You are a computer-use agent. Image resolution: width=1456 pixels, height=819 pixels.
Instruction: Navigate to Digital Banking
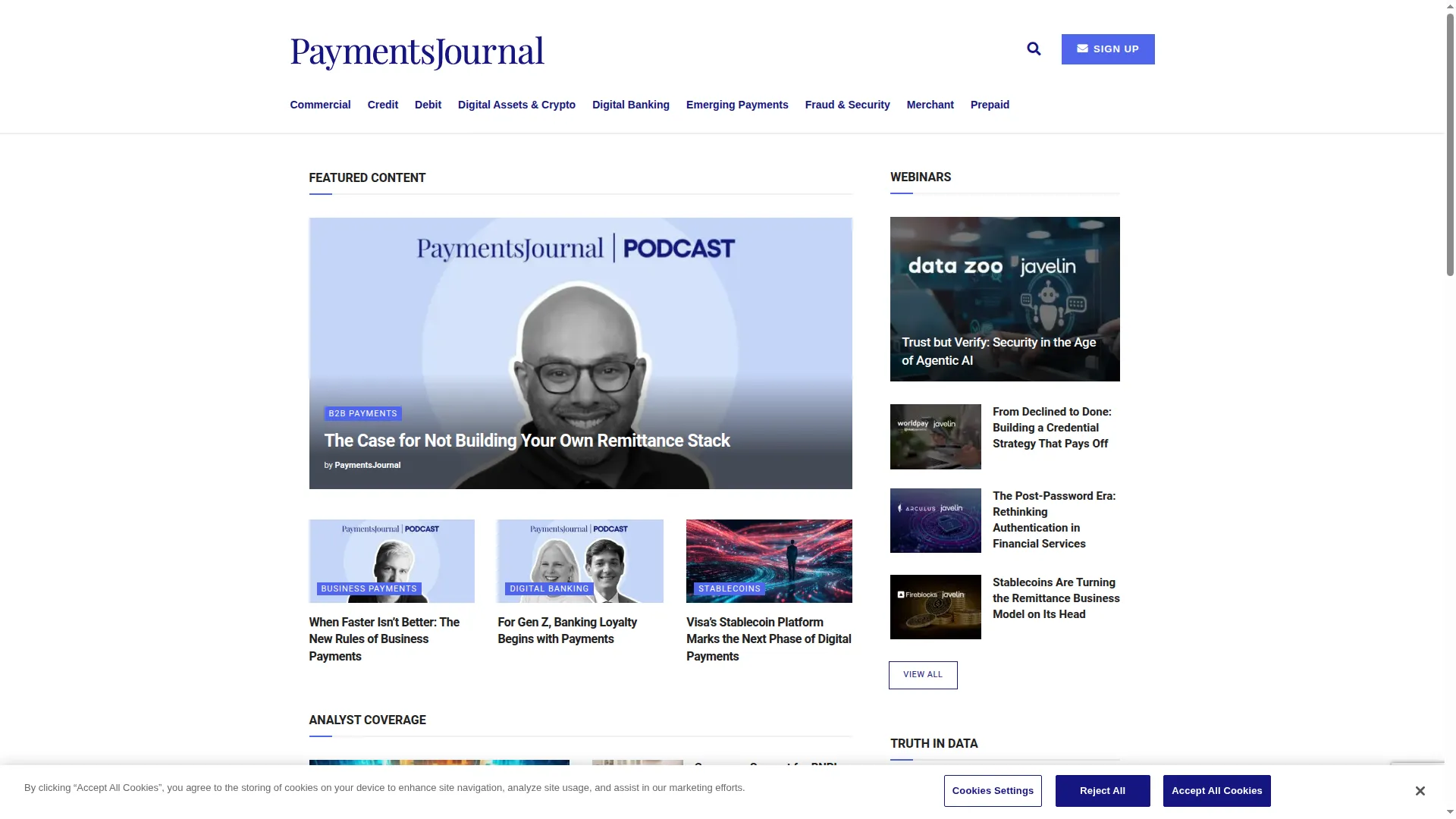pos(631,105)
